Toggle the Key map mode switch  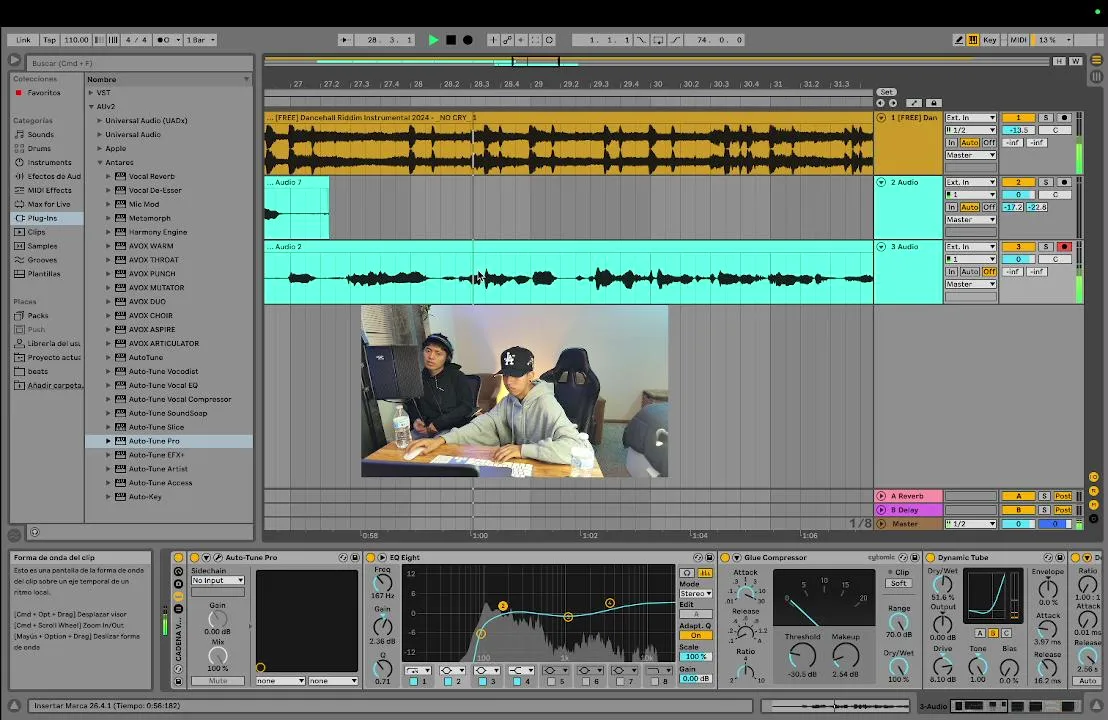click(989, 40)
